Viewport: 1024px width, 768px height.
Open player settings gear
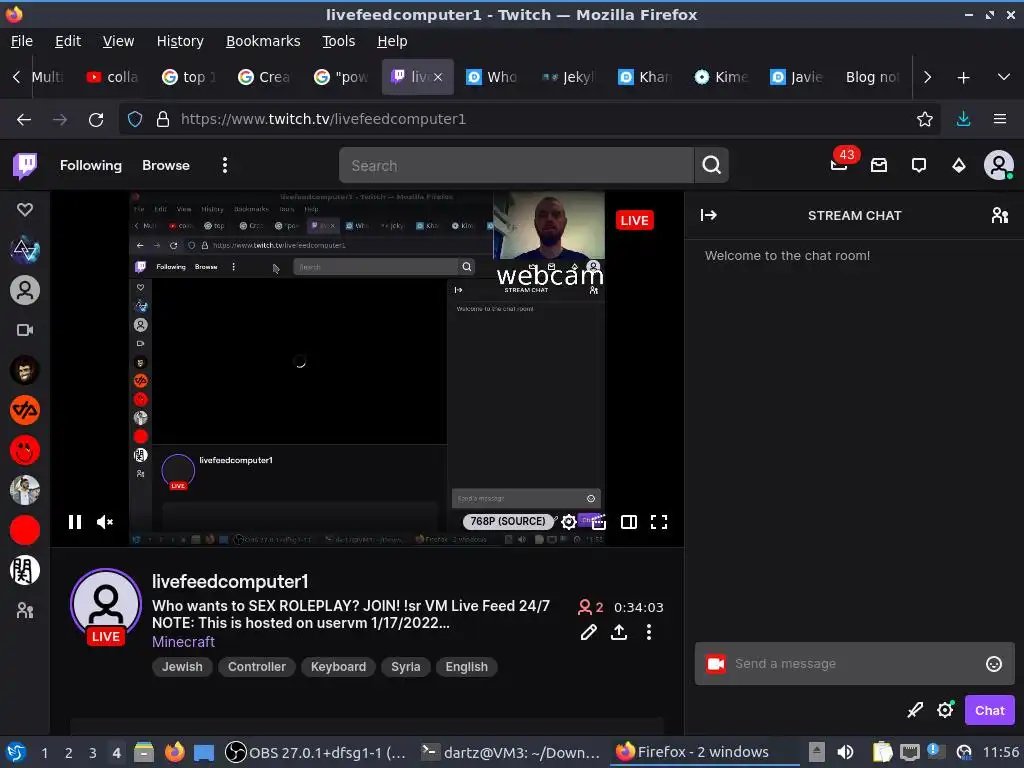[x=569, y=522]
